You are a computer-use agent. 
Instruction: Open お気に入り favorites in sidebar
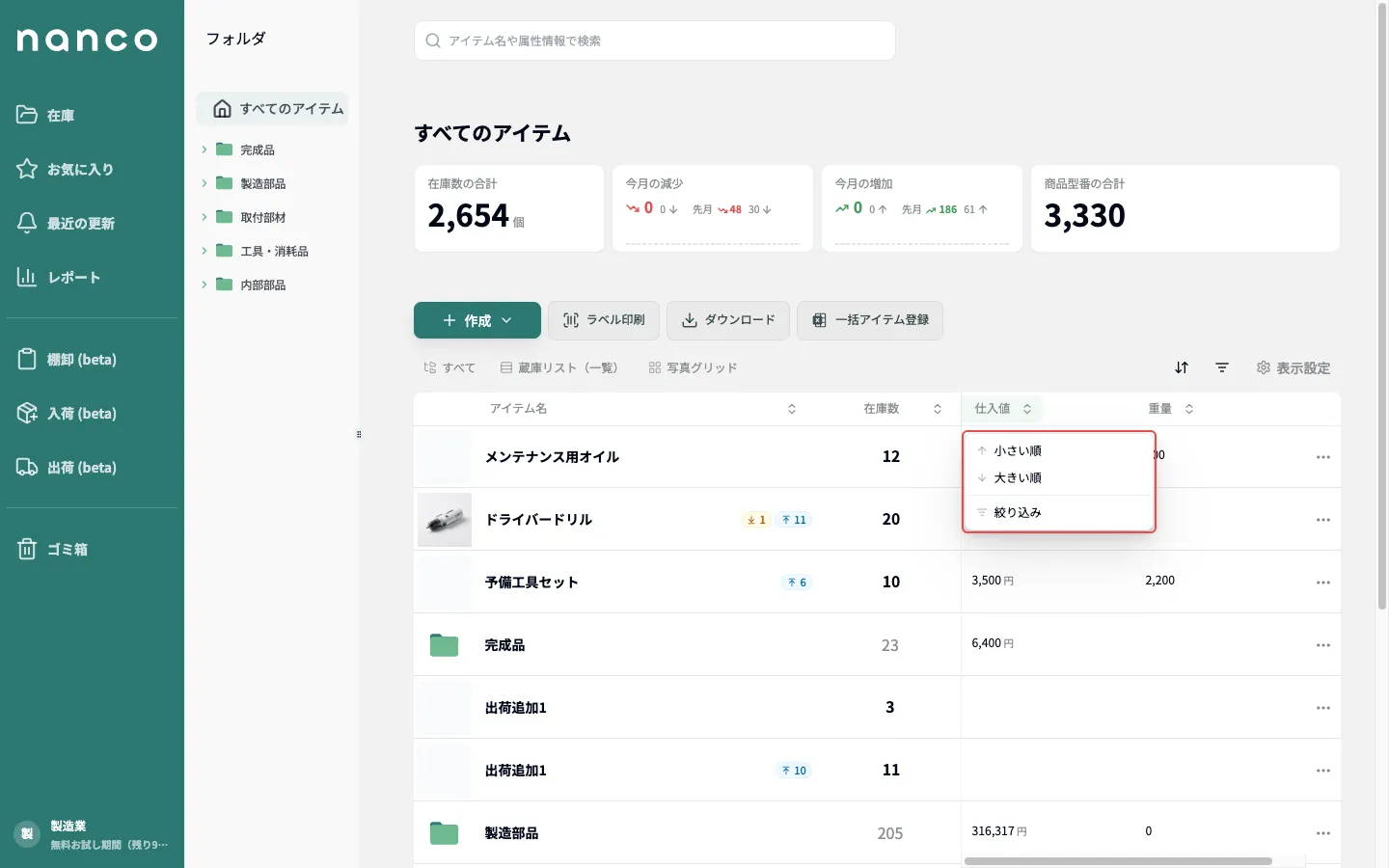pyautogui.click(x=66, y=169)
